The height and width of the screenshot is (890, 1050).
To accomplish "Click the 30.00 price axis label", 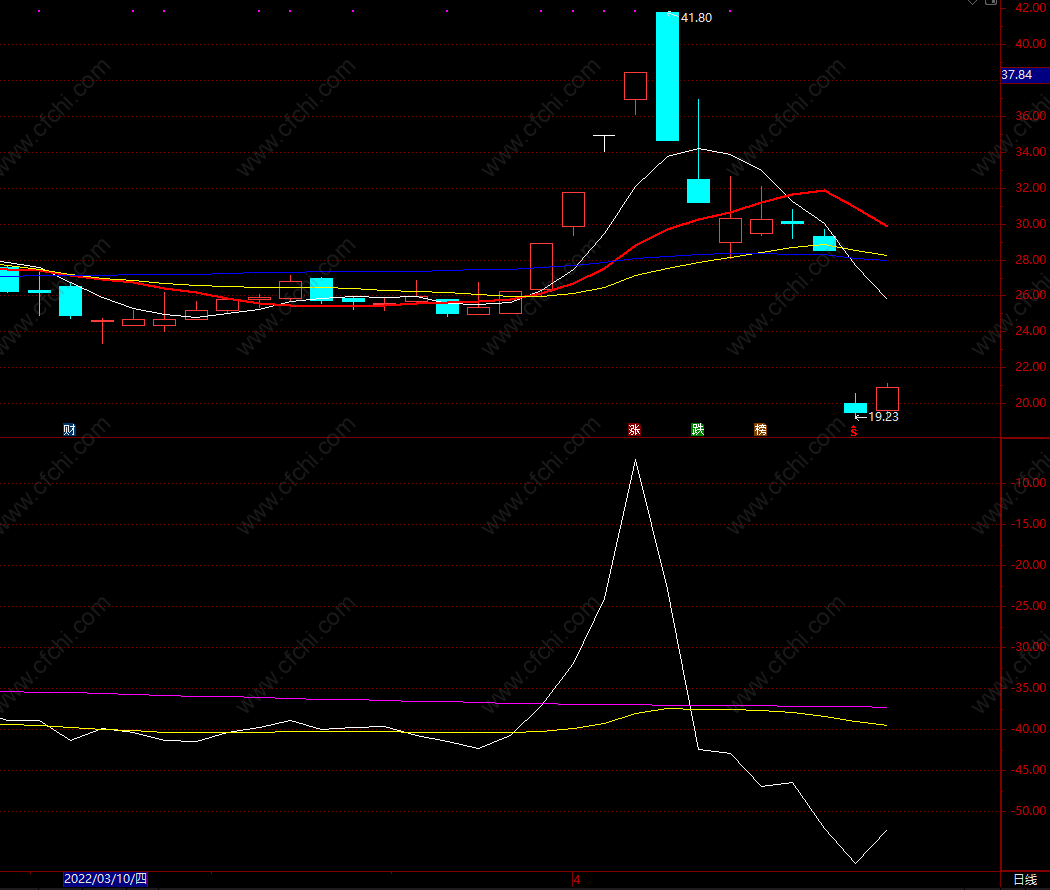I will click(1031, 224).
